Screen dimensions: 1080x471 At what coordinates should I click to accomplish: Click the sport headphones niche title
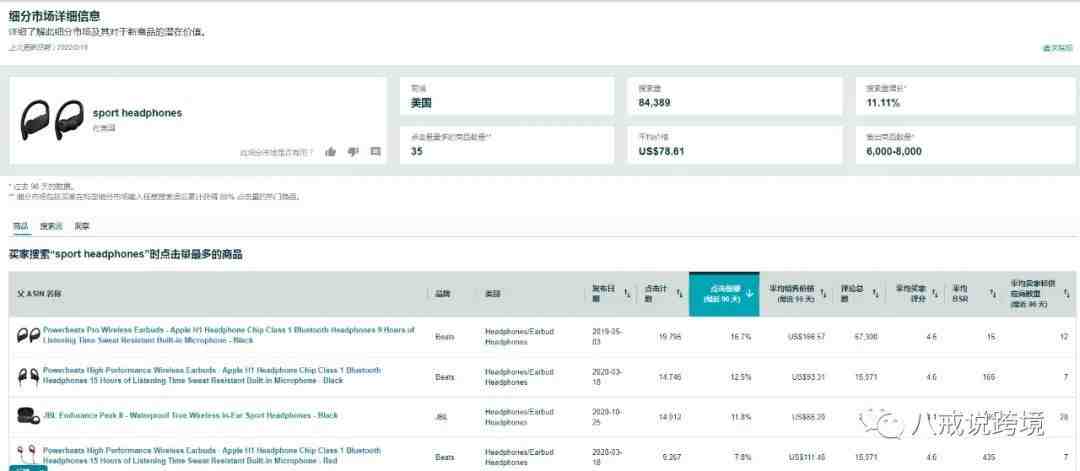tap(138, 113)
